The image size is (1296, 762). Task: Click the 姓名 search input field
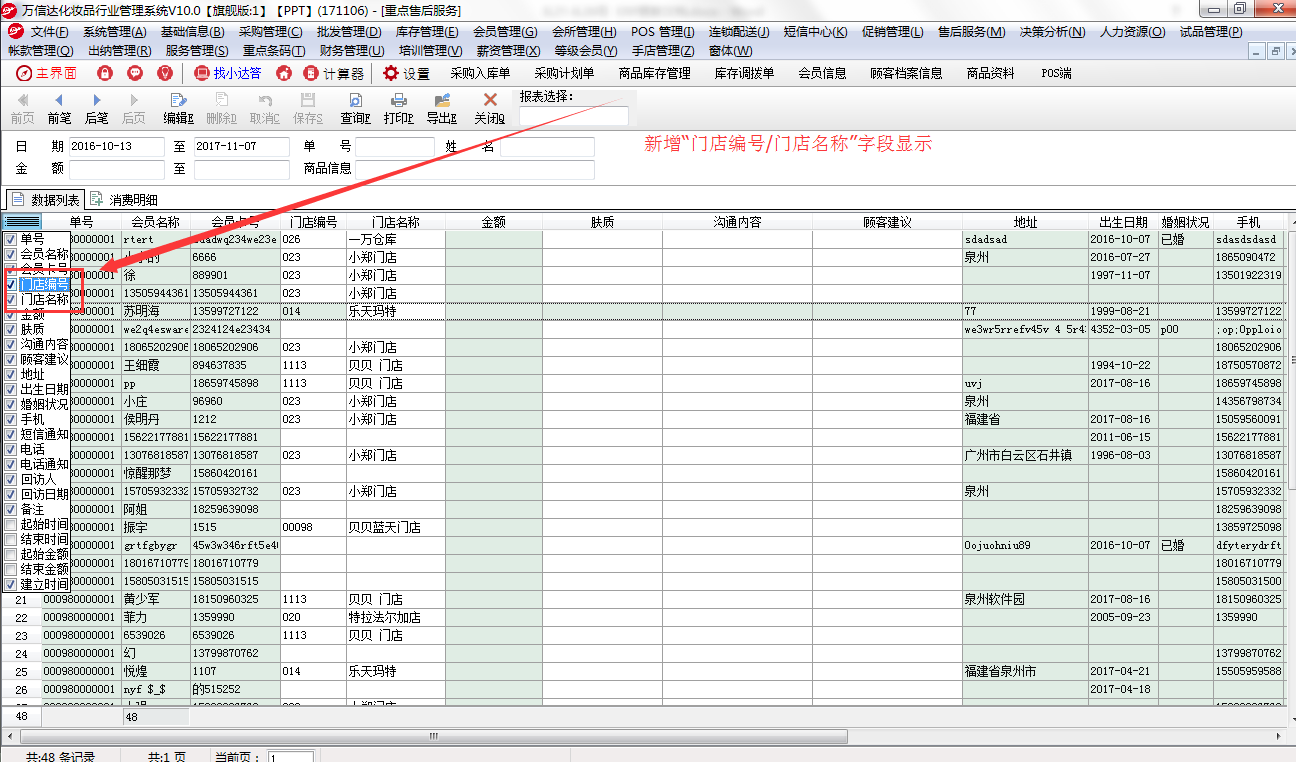[547, 146]
